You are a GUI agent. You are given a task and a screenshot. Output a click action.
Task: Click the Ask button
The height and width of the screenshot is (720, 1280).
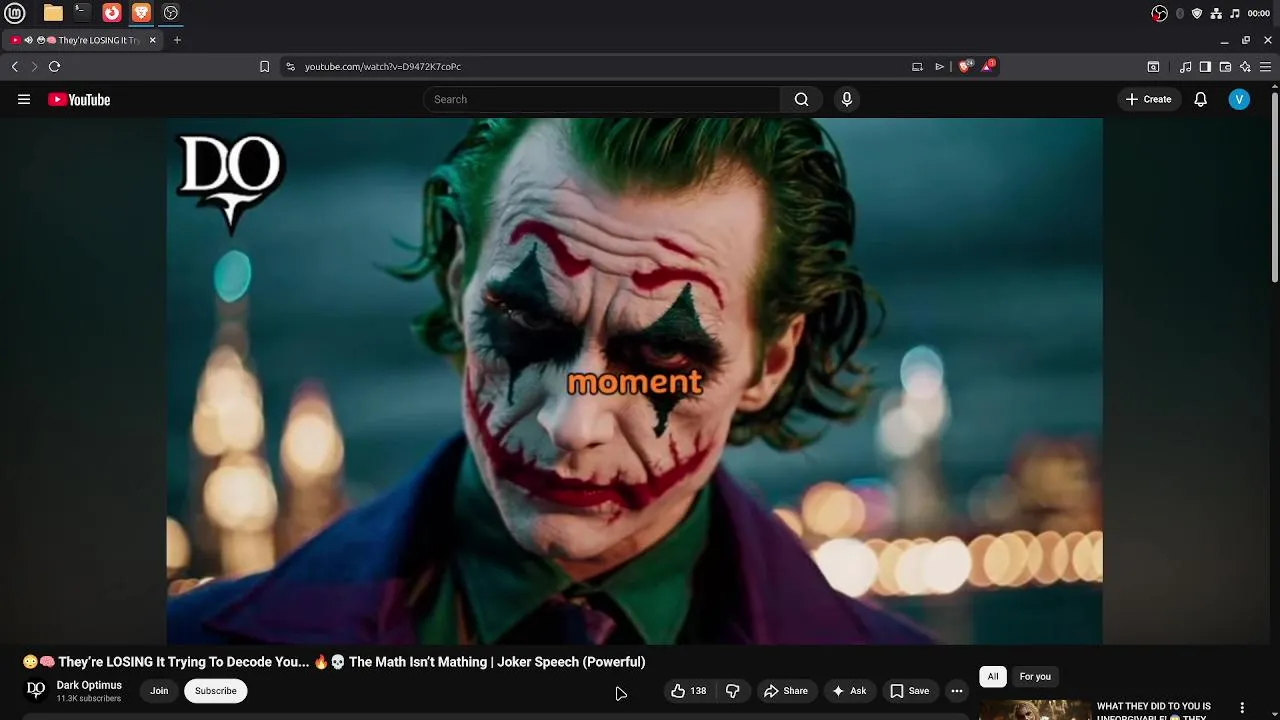pos(849,691)
